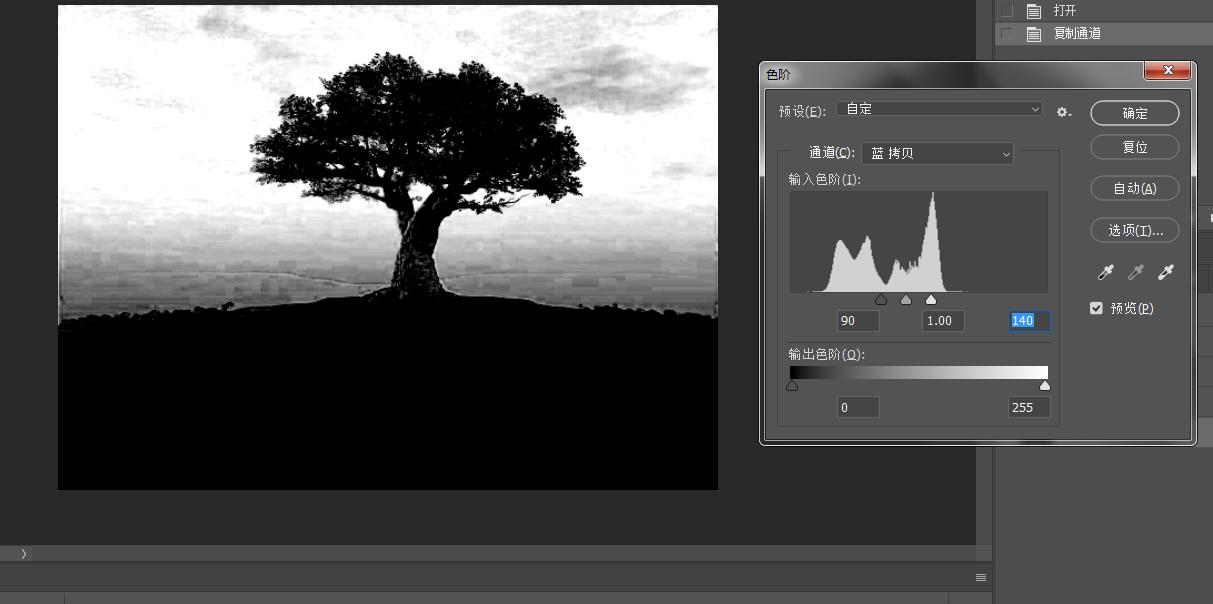The width and height of the screenshot is (1213, 604).
Task: Click the input black point slider
Action: tap(881, 299)
